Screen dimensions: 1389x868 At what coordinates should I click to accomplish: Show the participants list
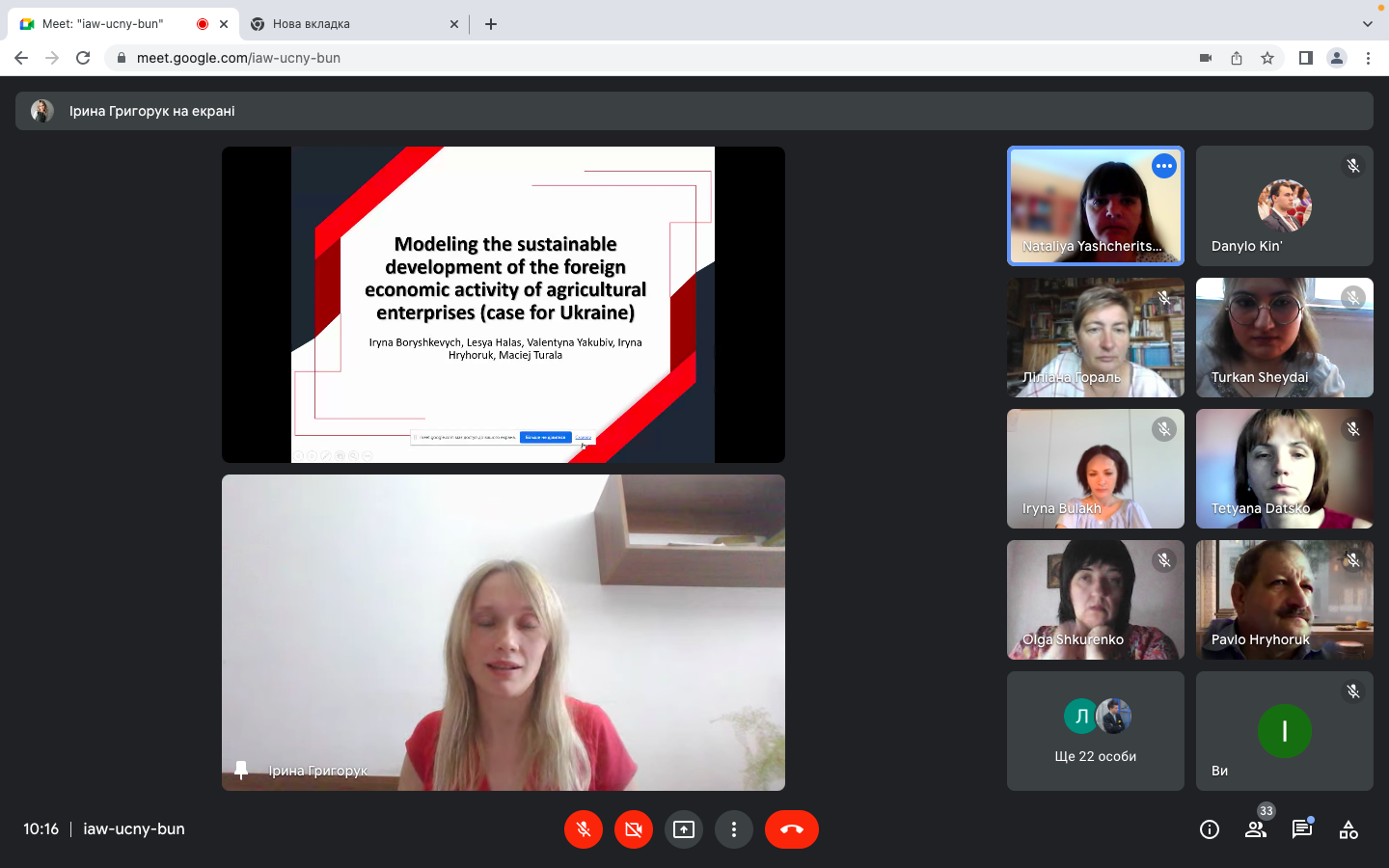click(1255, 829)
